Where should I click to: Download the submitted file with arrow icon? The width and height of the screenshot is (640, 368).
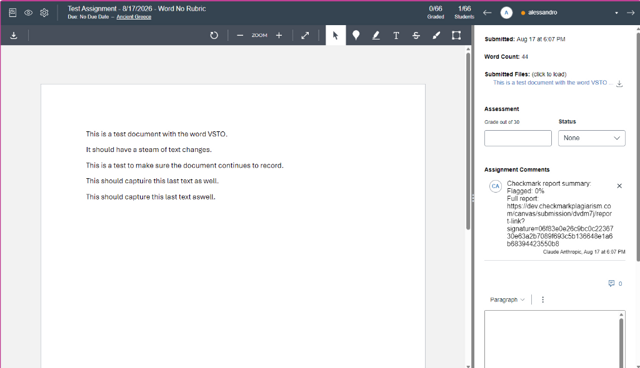click(619, 84)
